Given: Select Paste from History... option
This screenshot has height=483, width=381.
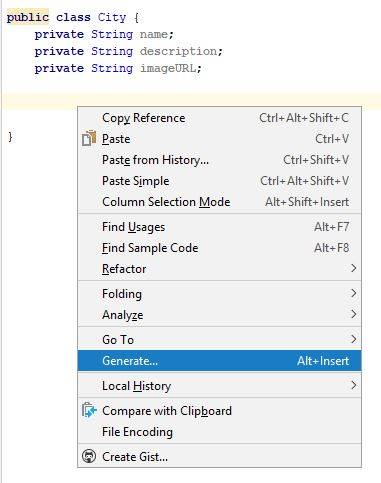Looking at the screenshot, I should 219,160.
